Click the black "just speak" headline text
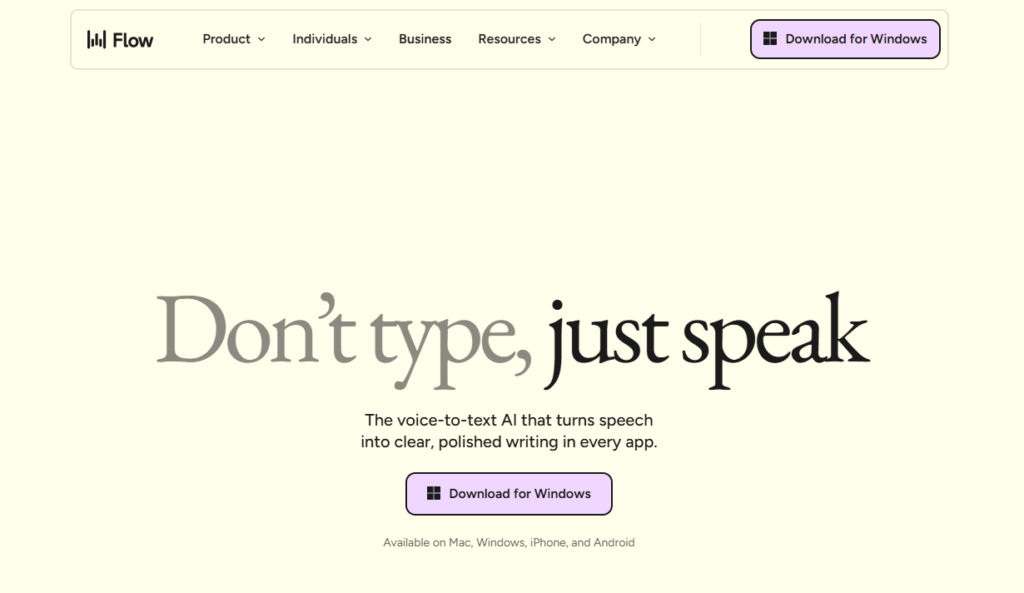1024x593 pixels. click(707, 340)
